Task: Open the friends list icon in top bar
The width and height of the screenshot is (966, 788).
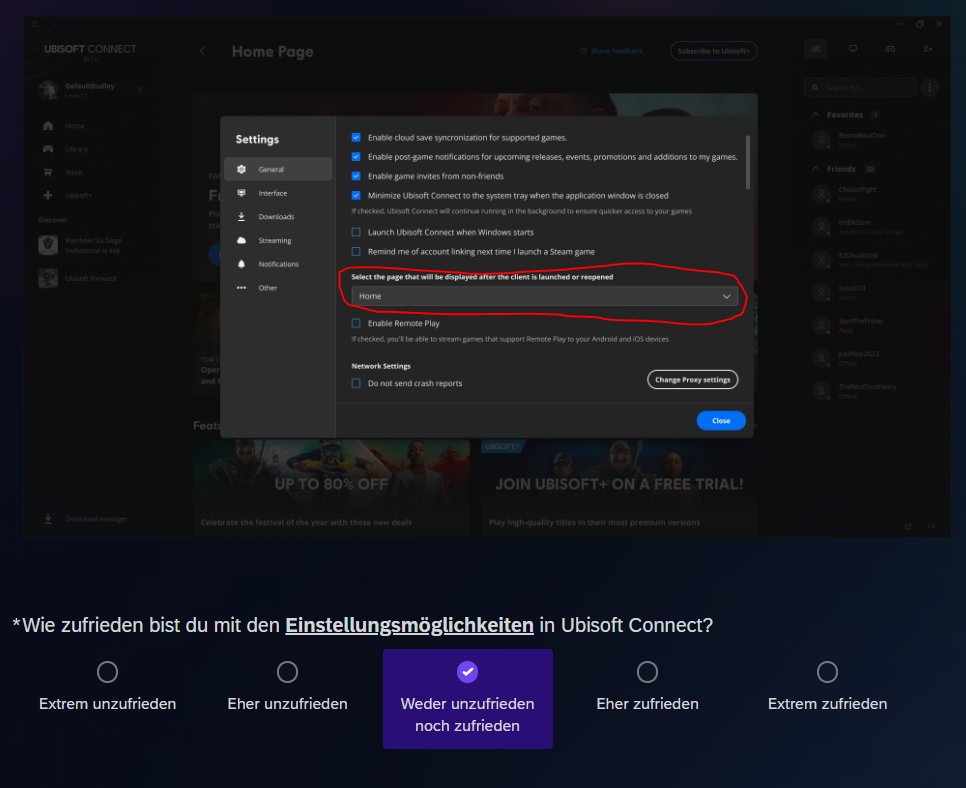Action: 816,49
